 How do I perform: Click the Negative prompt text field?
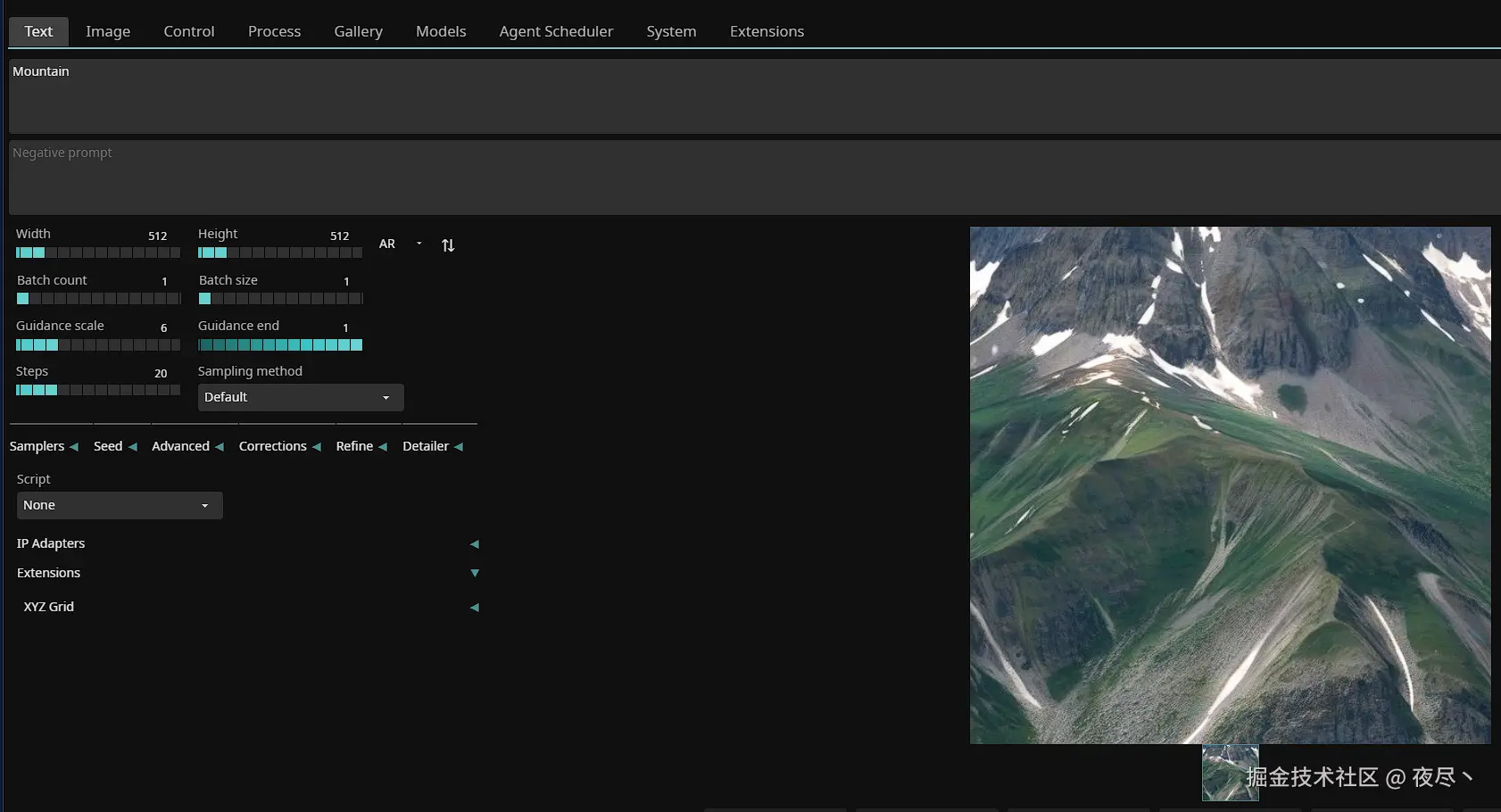coord(754,177)
